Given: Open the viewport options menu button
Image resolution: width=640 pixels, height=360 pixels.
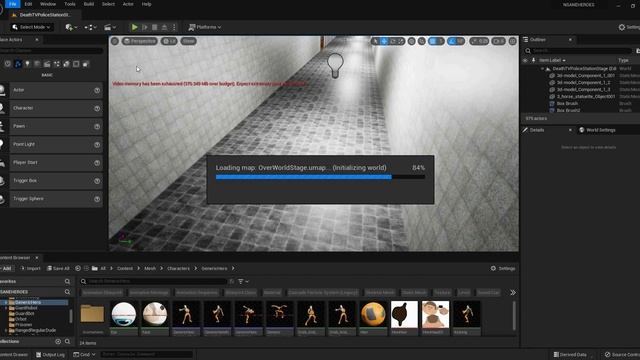Looking at the screenshot, I should [x=115, y=41].
